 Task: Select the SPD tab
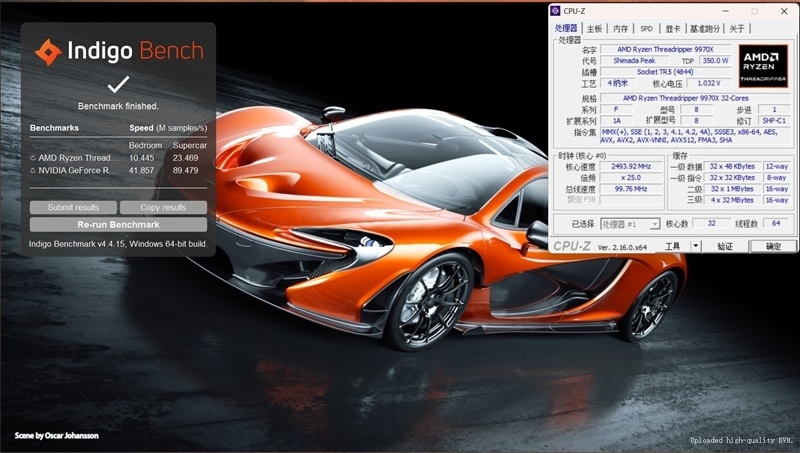point(647,29)
